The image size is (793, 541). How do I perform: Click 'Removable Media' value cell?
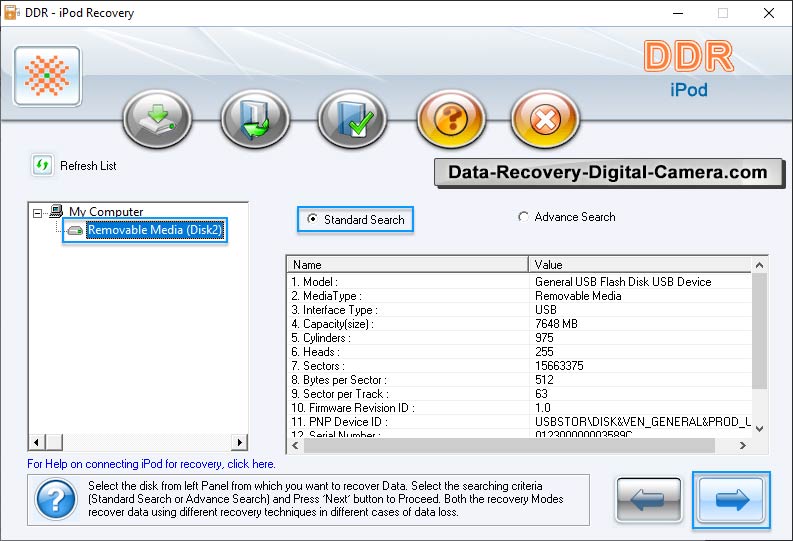point(578,296)
